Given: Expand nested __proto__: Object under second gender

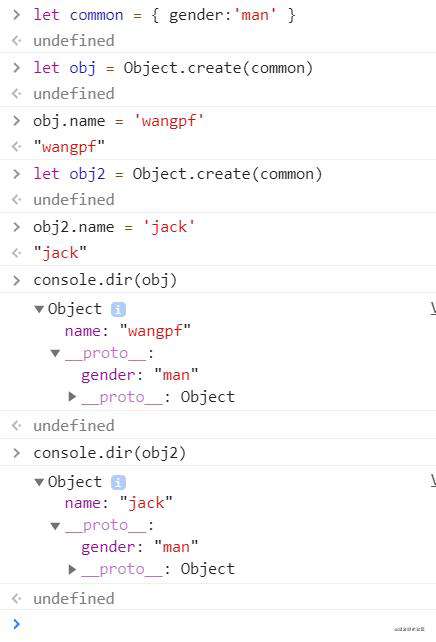Looking at the screenshot, I should 72,569.
